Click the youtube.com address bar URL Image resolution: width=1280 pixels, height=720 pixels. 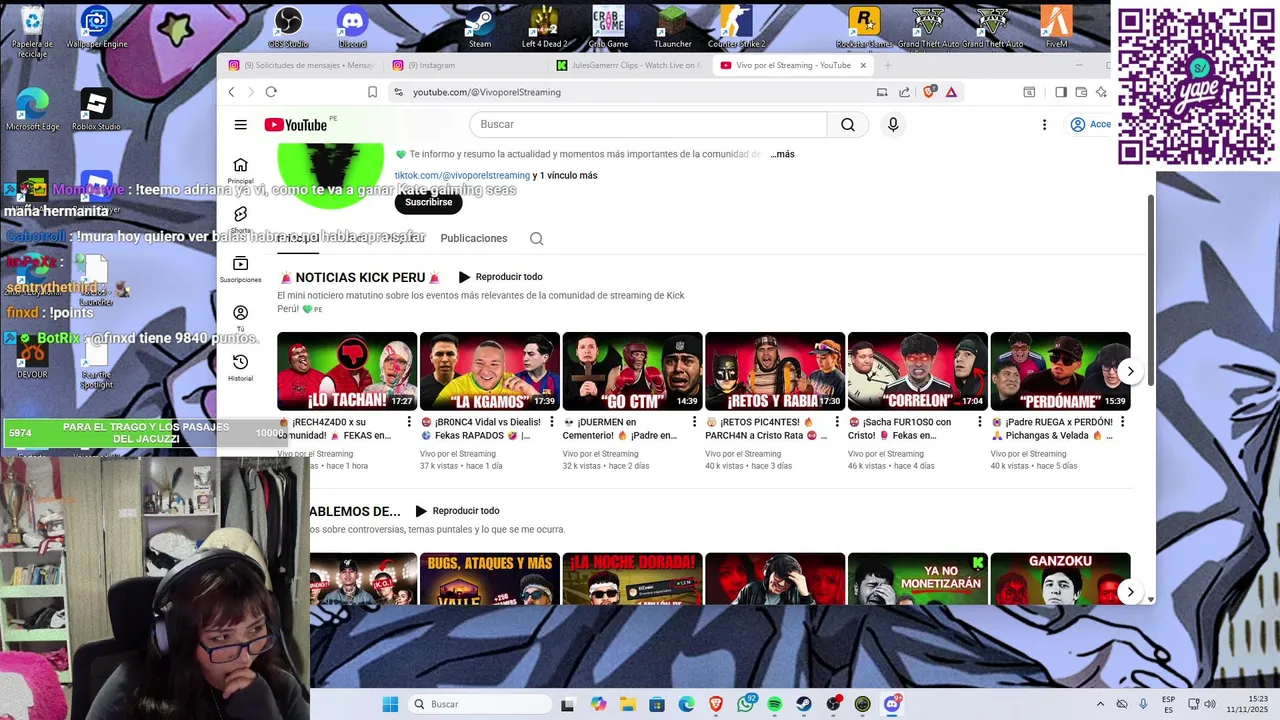(x=487, y=92)
